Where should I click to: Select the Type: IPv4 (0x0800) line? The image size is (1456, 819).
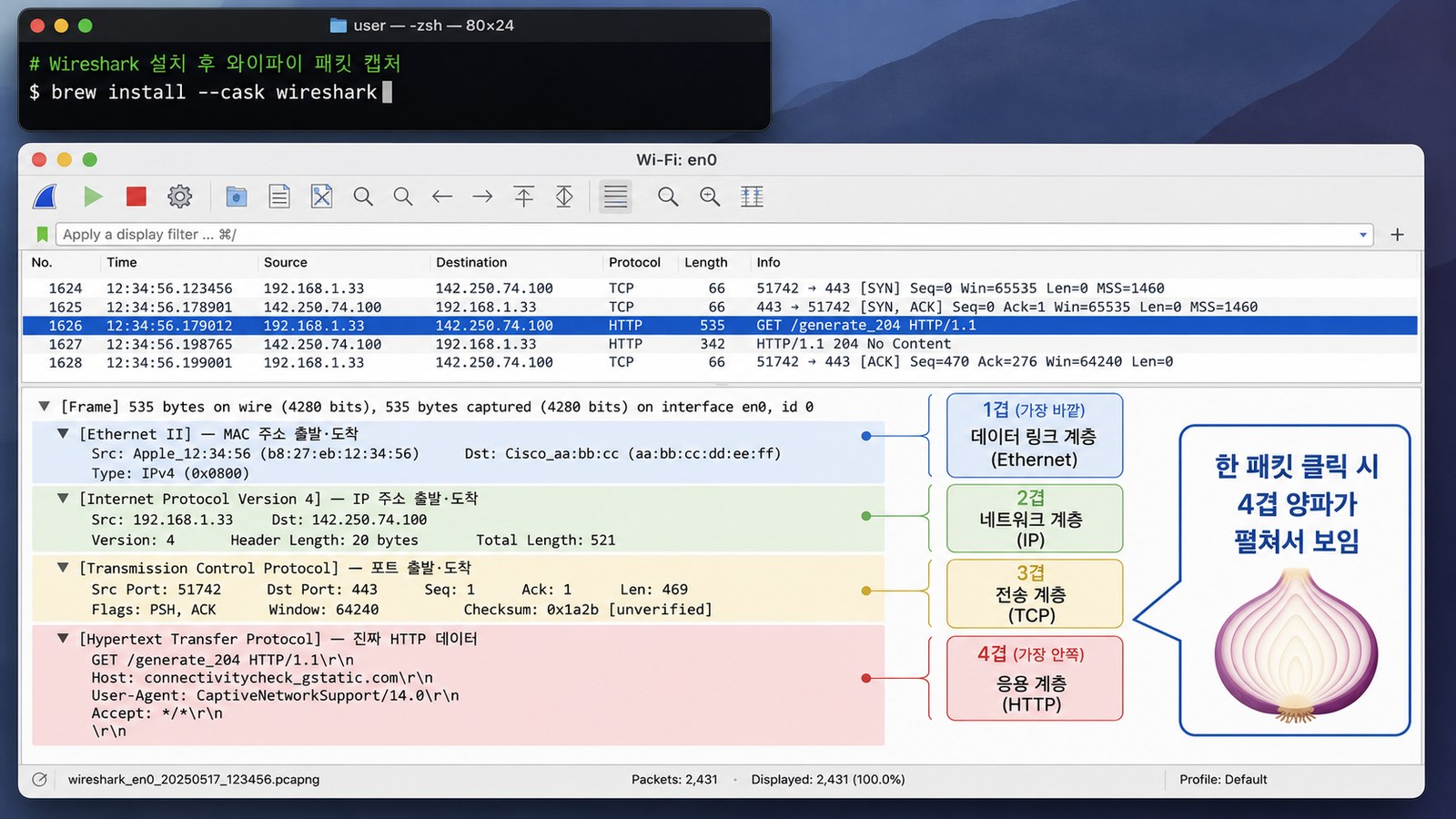(170, 473)
